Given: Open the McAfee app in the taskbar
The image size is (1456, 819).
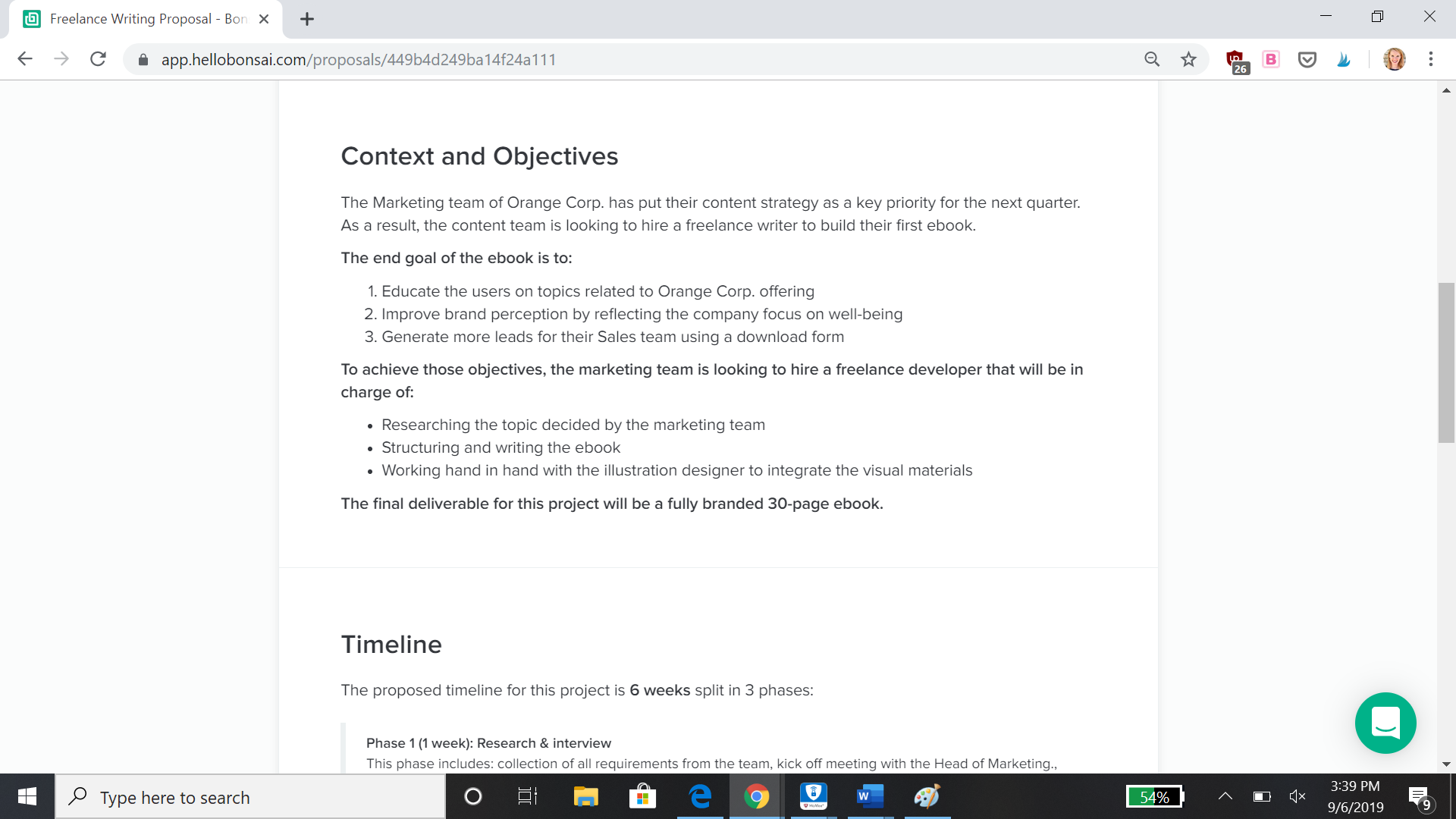Looking at the screenshot, I should tap(813, 796).
